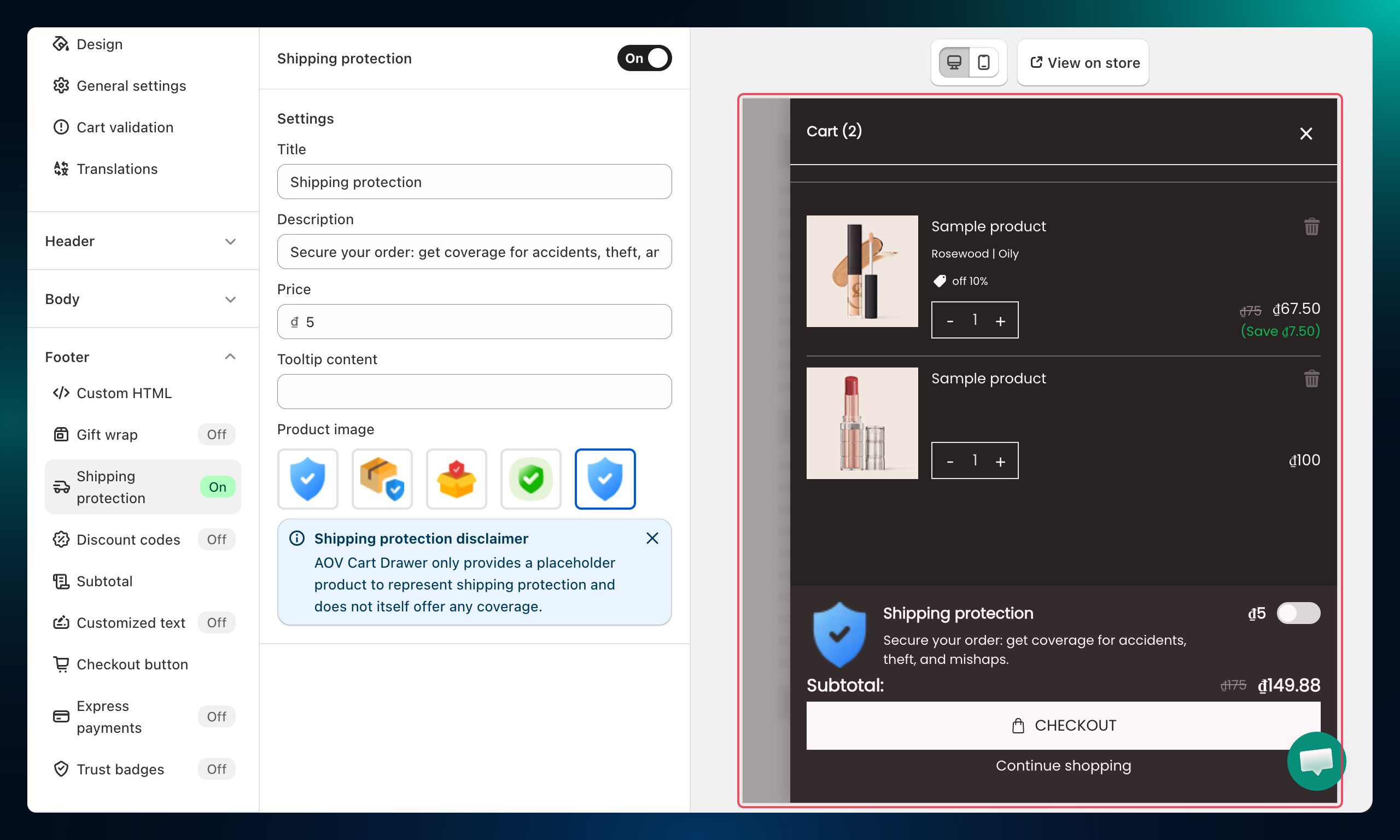Click the Custom HTML code icon

61,393
